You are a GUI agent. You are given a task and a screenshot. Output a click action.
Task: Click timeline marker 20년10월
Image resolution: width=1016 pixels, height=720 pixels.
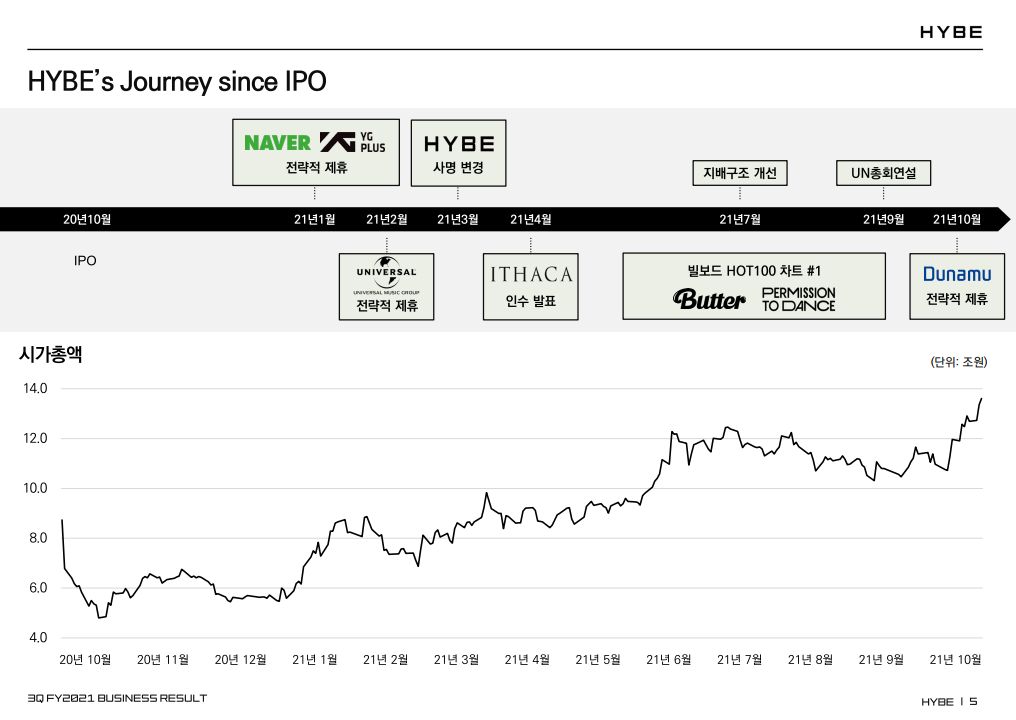click(87, 219)
